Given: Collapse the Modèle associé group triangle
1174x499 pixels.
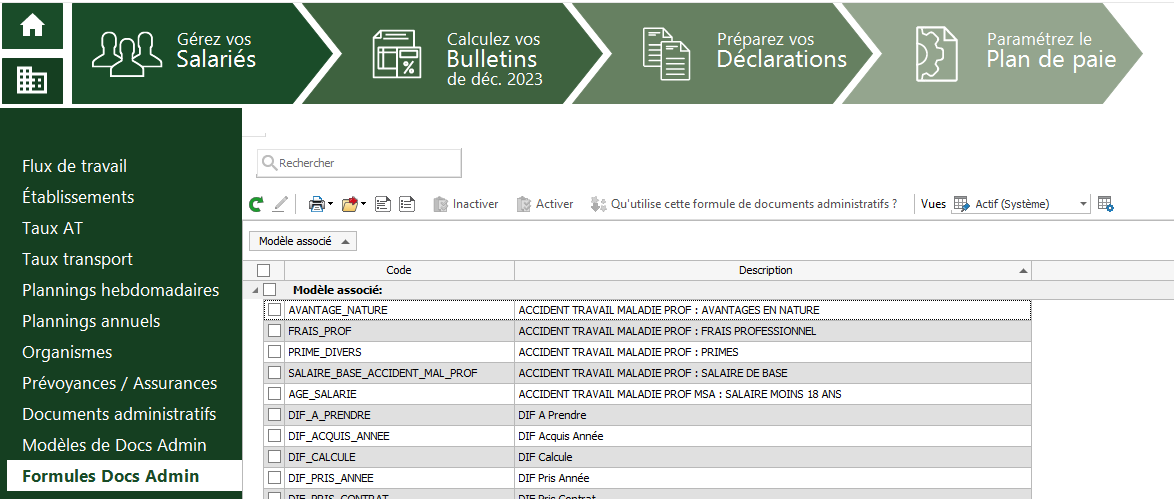Looking at the screenshot, I should tap(255, 290).
